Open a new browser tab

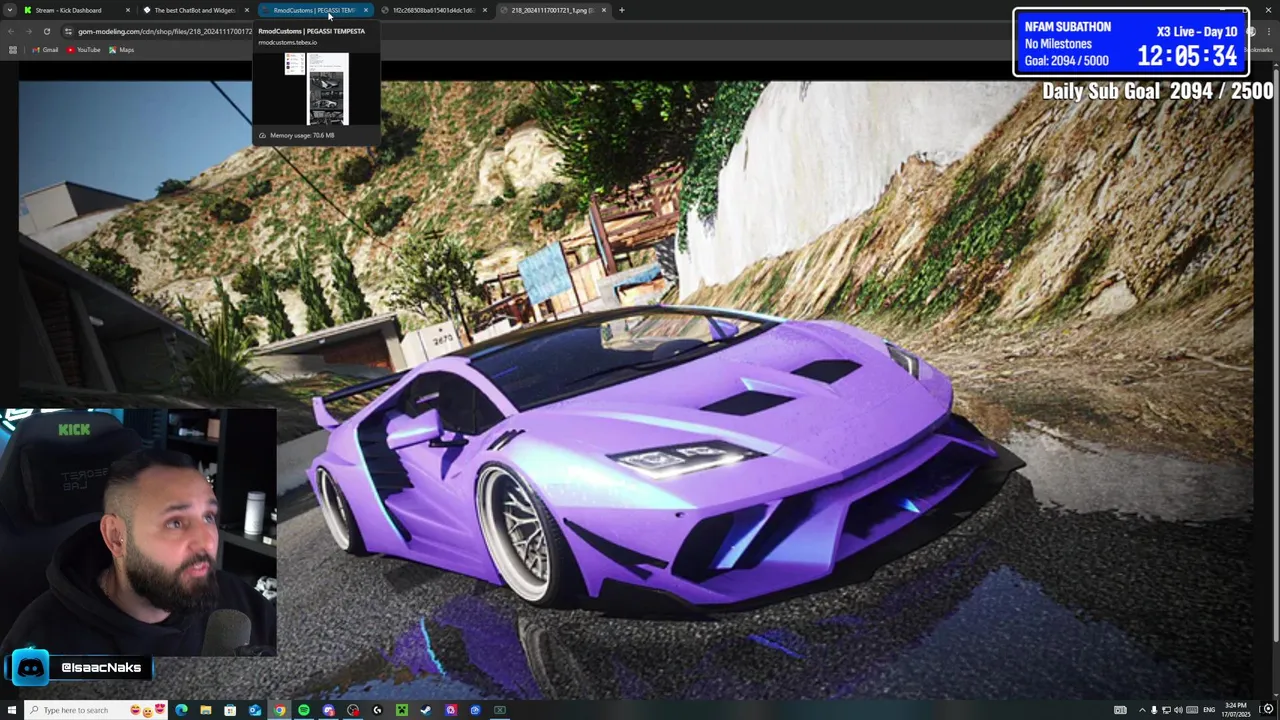pos(621,10)
